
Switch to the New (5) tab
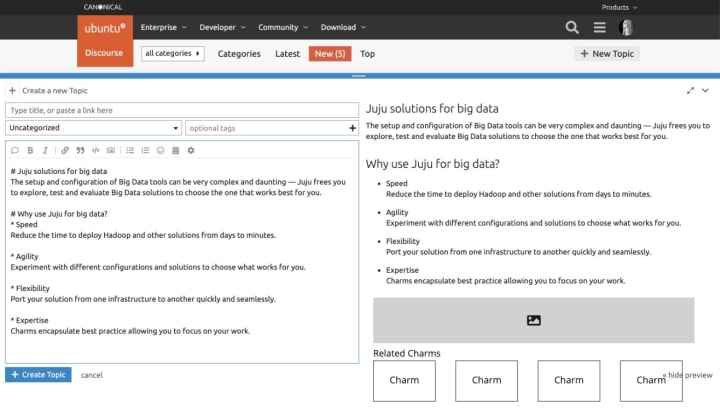(x=330, y=54)
